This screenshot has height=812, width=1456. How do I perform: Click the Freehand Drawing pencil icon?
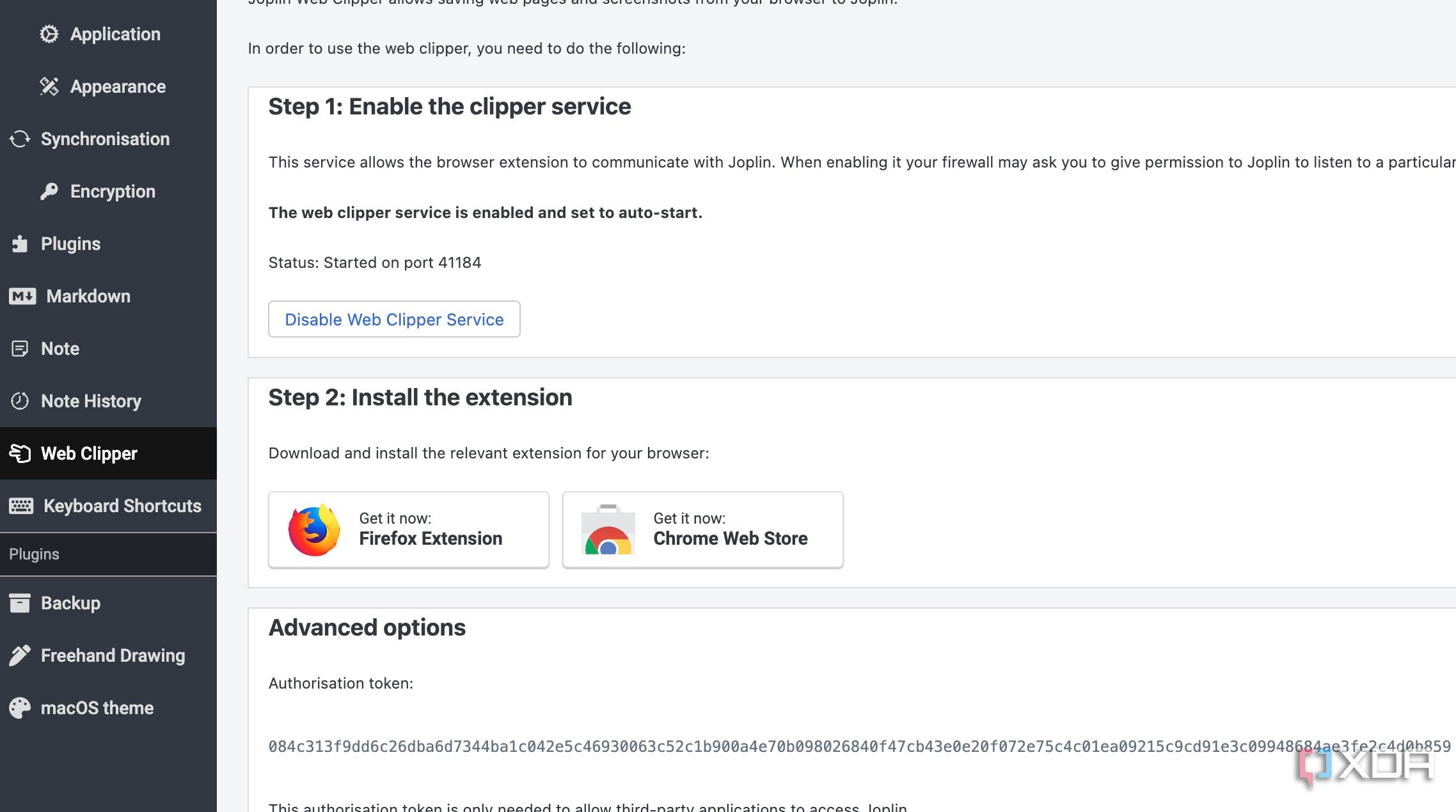[x=20, y=655]
